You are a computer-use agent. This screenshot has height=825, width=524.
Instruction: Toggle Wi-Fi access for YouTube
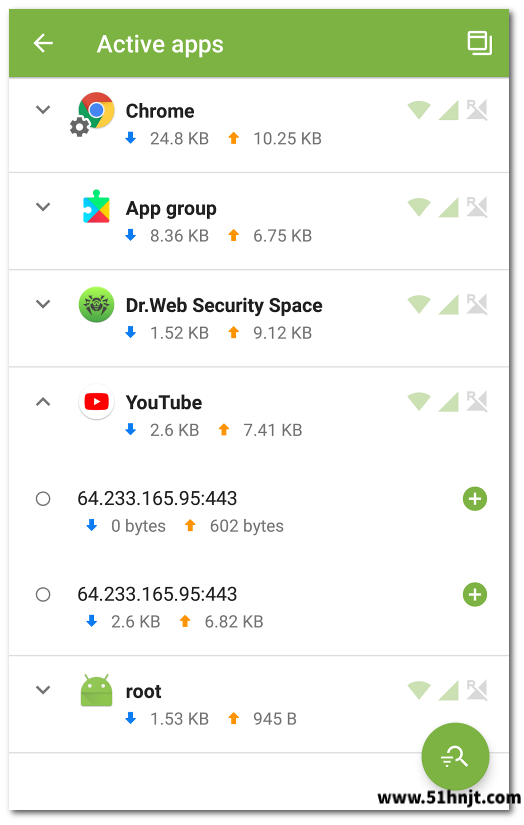(419, 402)
